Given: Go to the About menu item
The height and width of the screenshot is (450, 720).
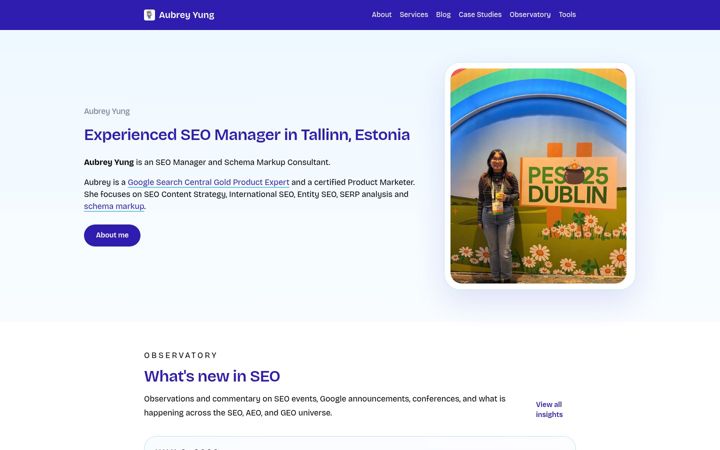Looking at the screenshot, I should click(382, 15).
